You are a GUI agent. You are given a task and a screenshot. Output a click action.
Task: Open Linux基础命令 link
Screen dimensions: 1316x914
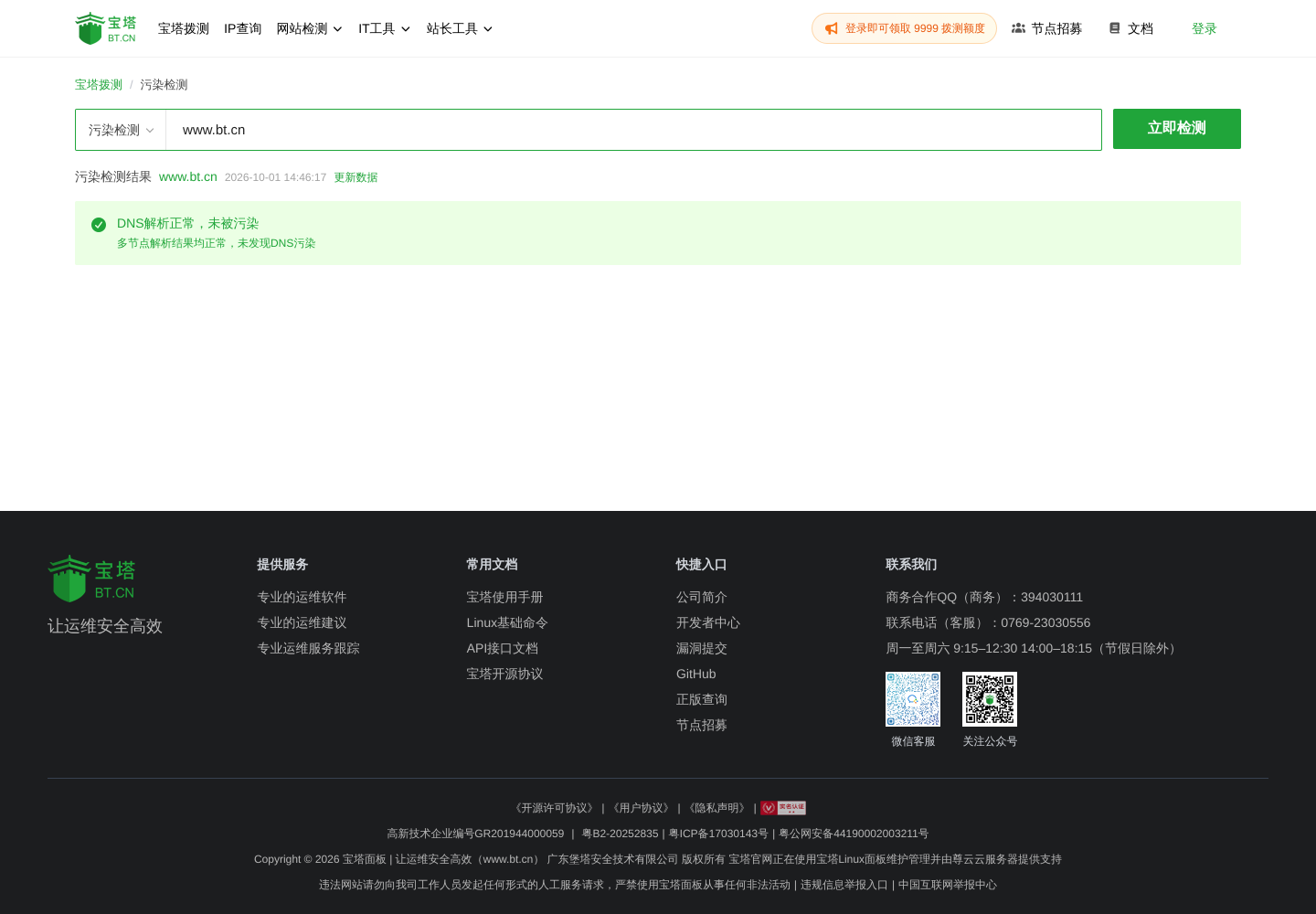point(507,622)
